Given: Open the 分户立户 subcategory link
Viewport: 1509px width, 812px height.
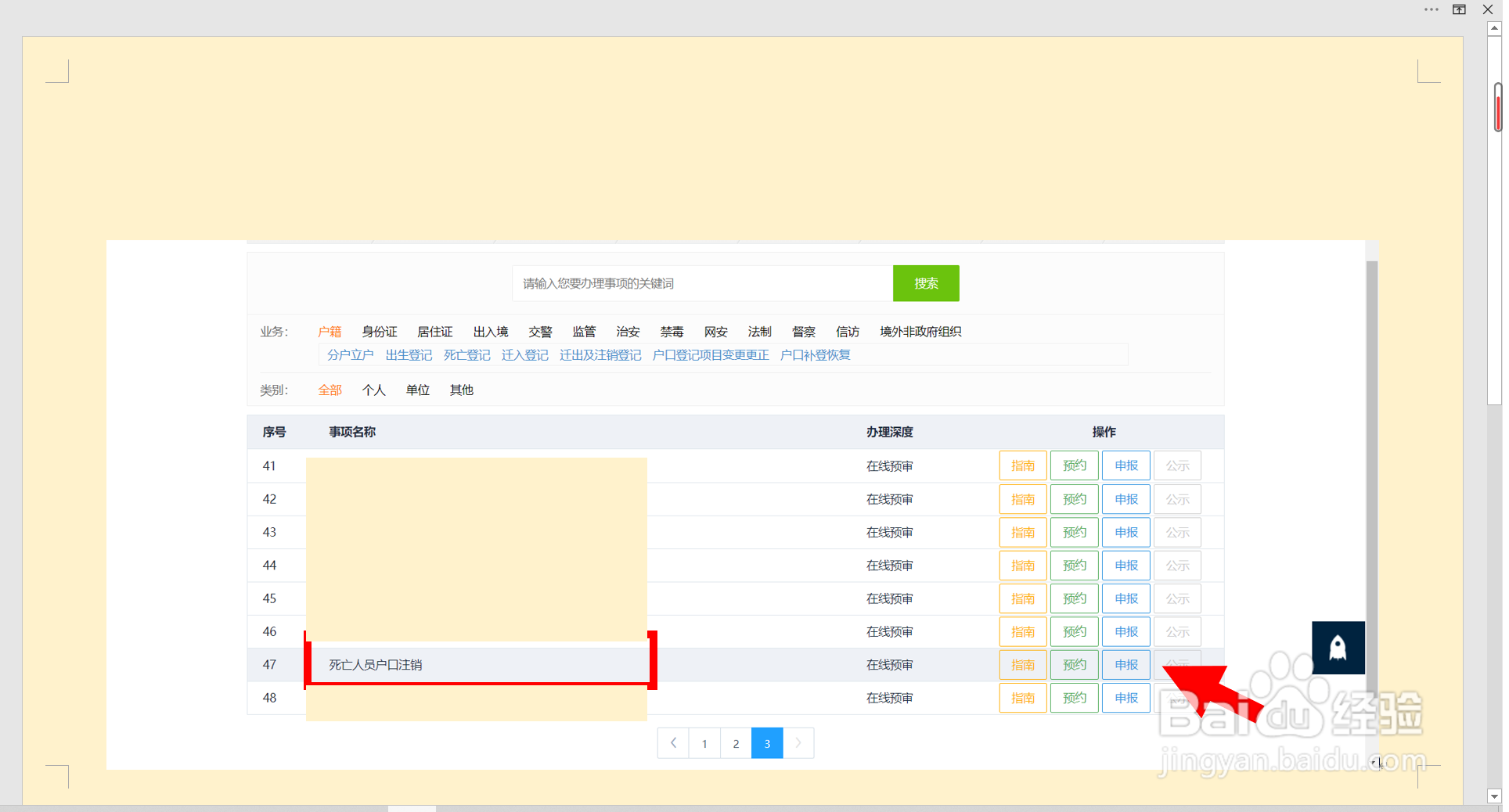Looking at the screenshot, I should click(351, 355).
